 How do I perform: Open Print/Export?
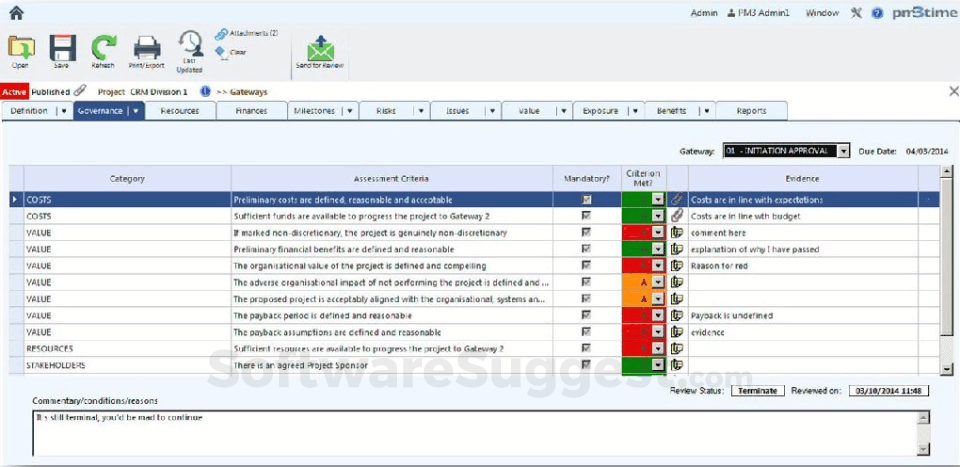pyautogui.click(x=146, y=51)
